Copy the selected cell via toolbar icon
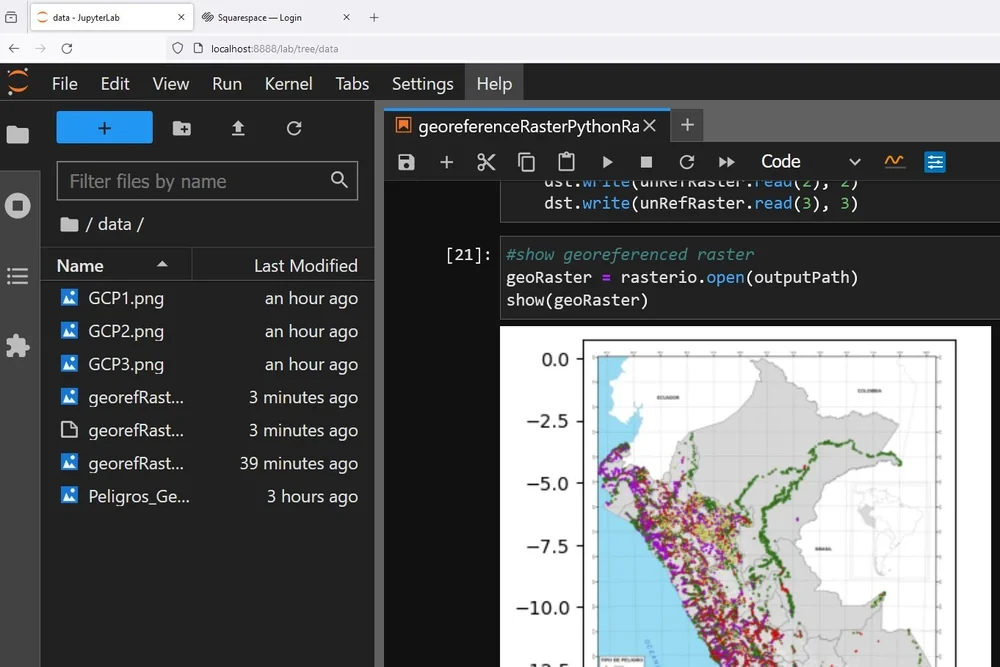The image size is (1000, 667). click(526, 161)
